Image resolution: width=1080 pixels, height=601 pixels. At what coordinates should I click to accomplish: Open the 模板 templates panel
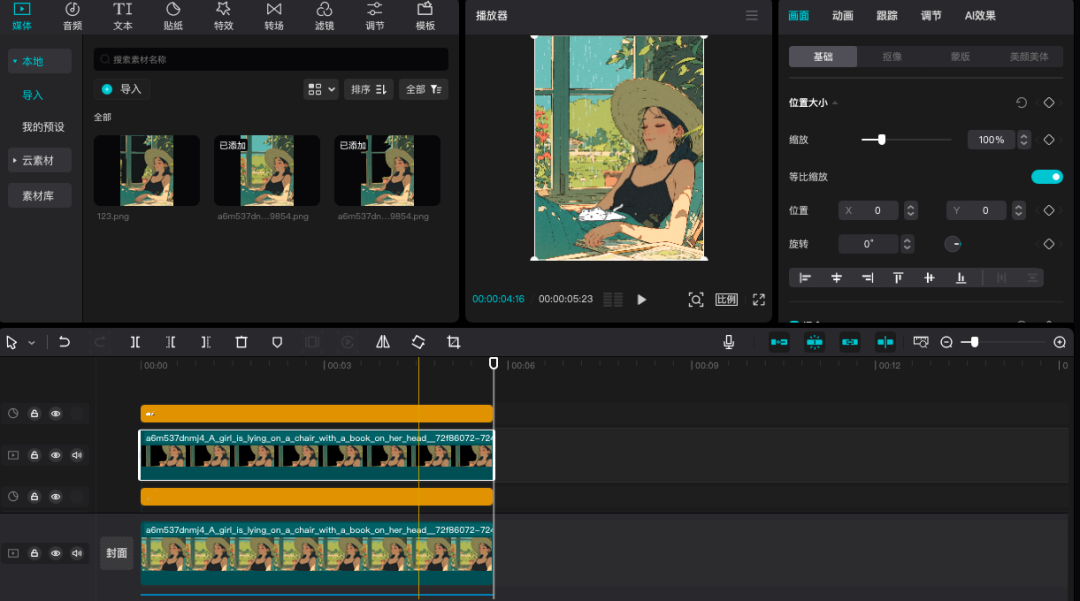tap(425, 16)
